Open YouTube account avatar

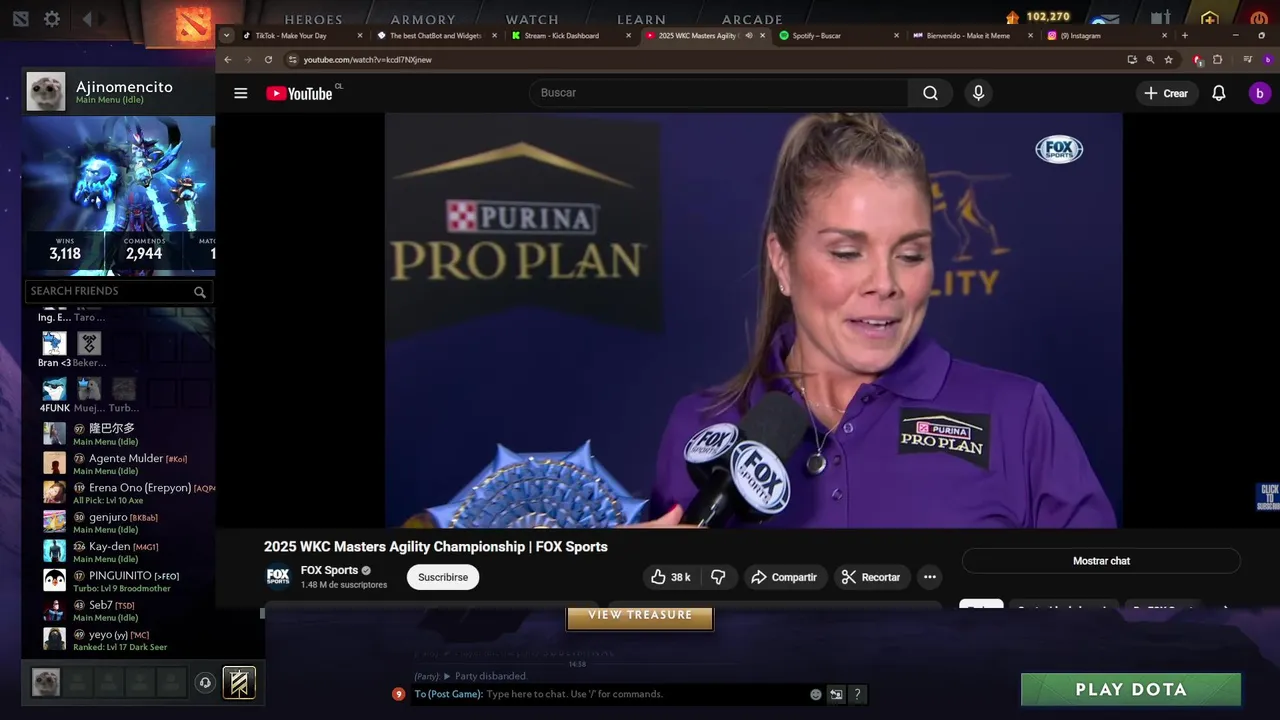[x=1259, y=93]
